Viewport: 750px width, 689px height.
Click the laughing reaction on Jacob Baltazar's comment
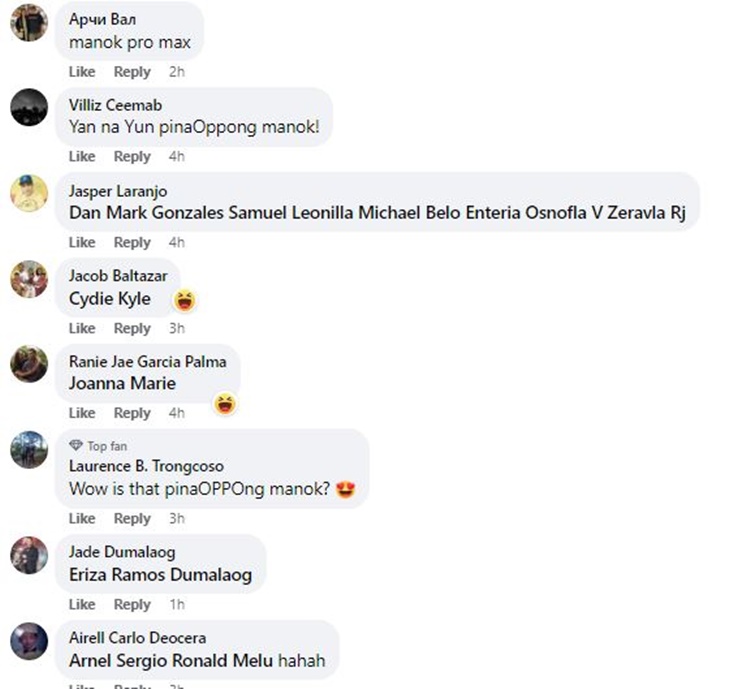tap(185, 301)
